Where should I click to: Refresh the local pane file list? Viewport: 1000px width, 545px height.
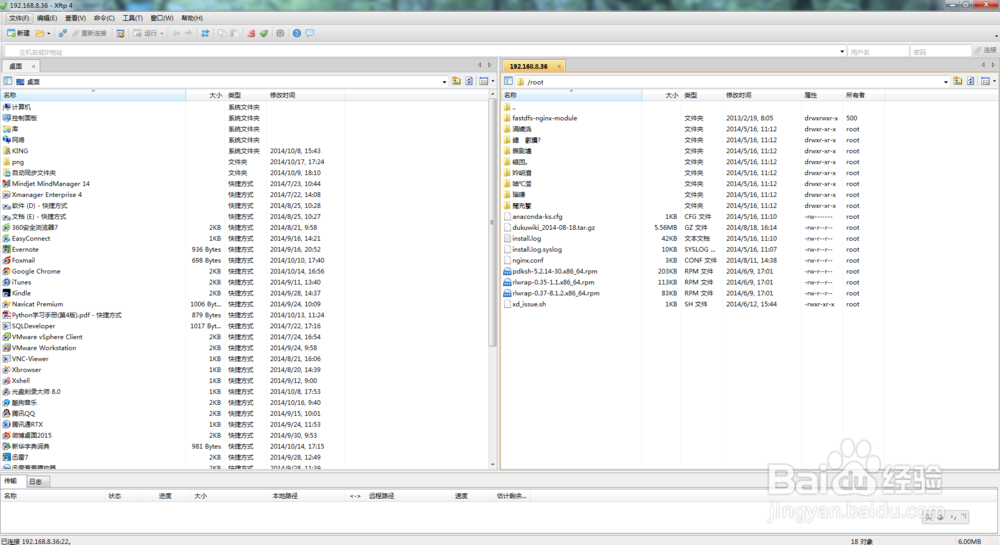(469, 81)
